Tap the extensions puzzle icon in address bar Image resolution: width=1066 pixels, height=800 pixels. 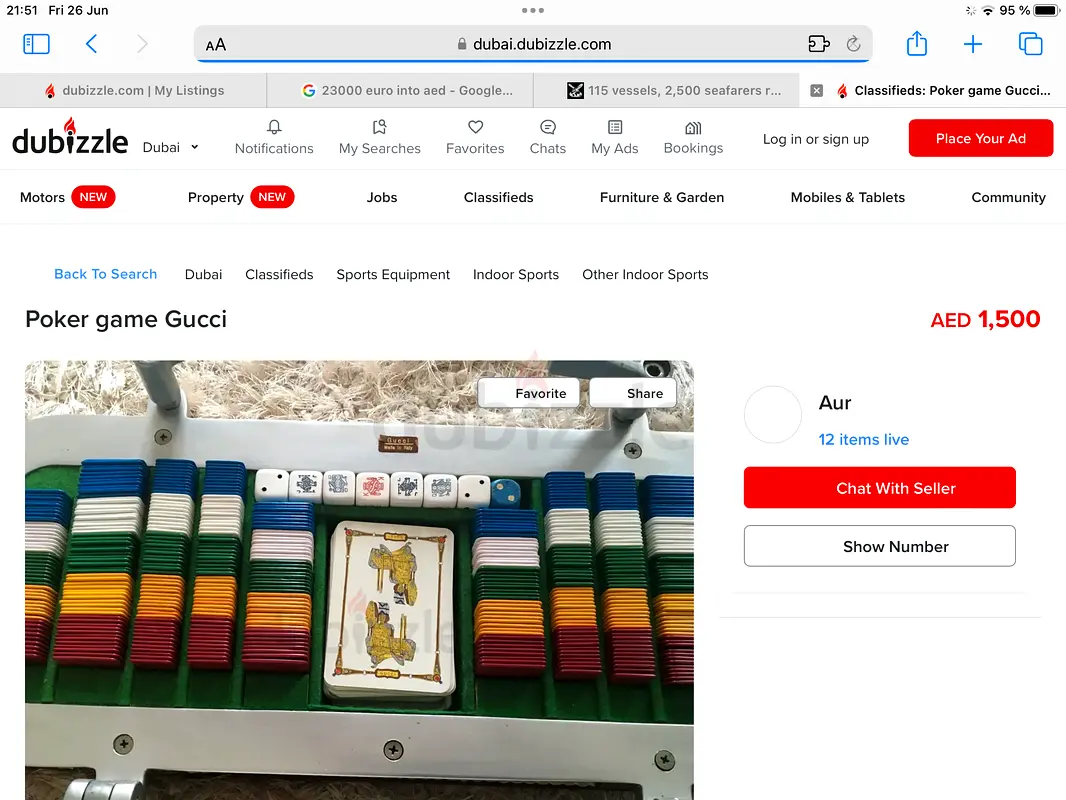point(819,44)
